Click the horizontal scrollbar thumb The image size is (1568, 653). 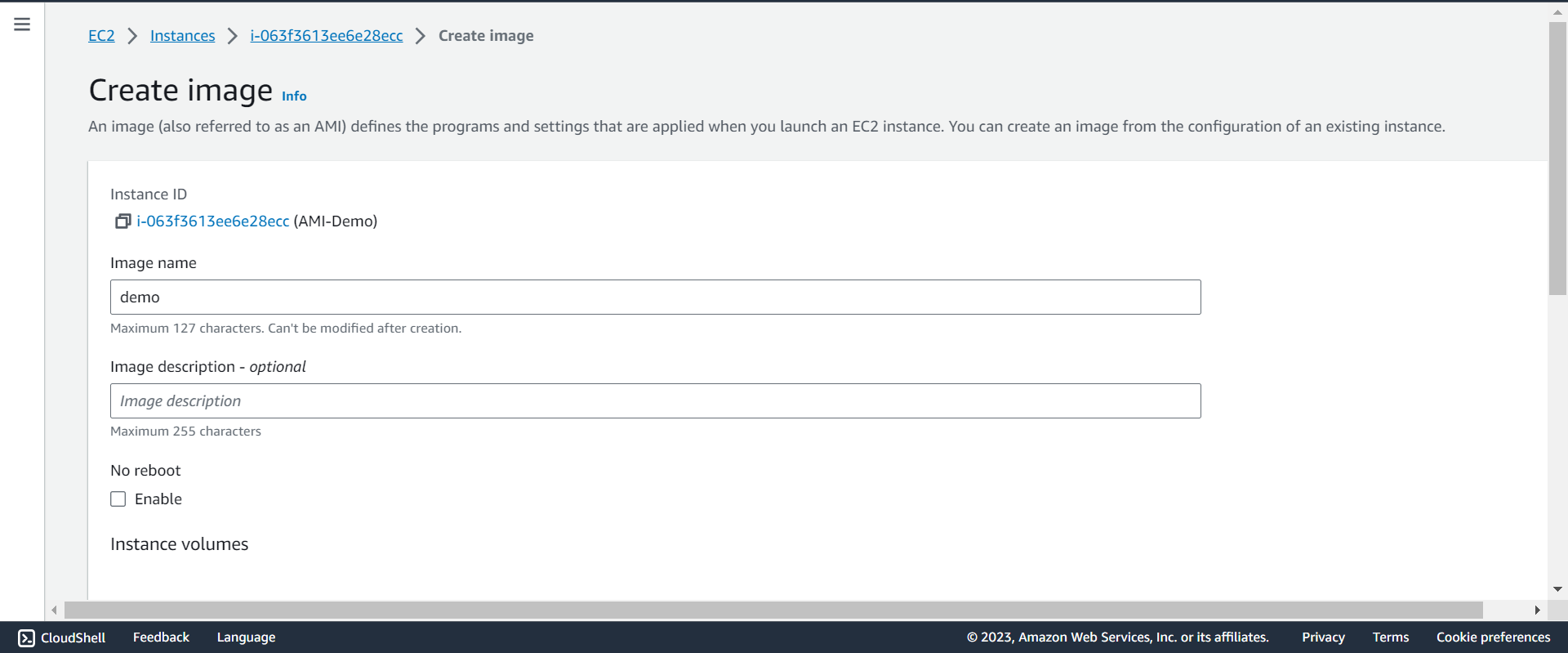pyautogui.click(x=773, y=610)
